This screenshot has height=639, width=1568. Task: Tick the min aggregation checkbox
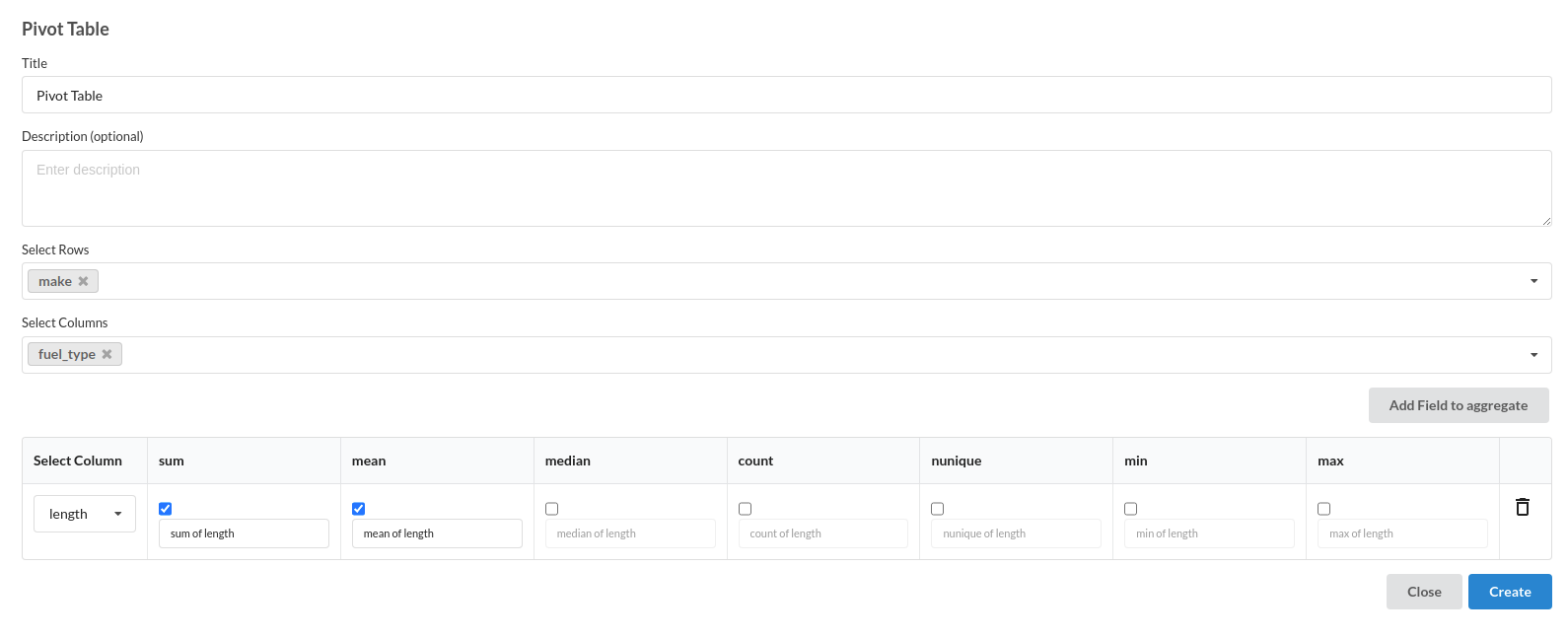tap(1130, 508)
